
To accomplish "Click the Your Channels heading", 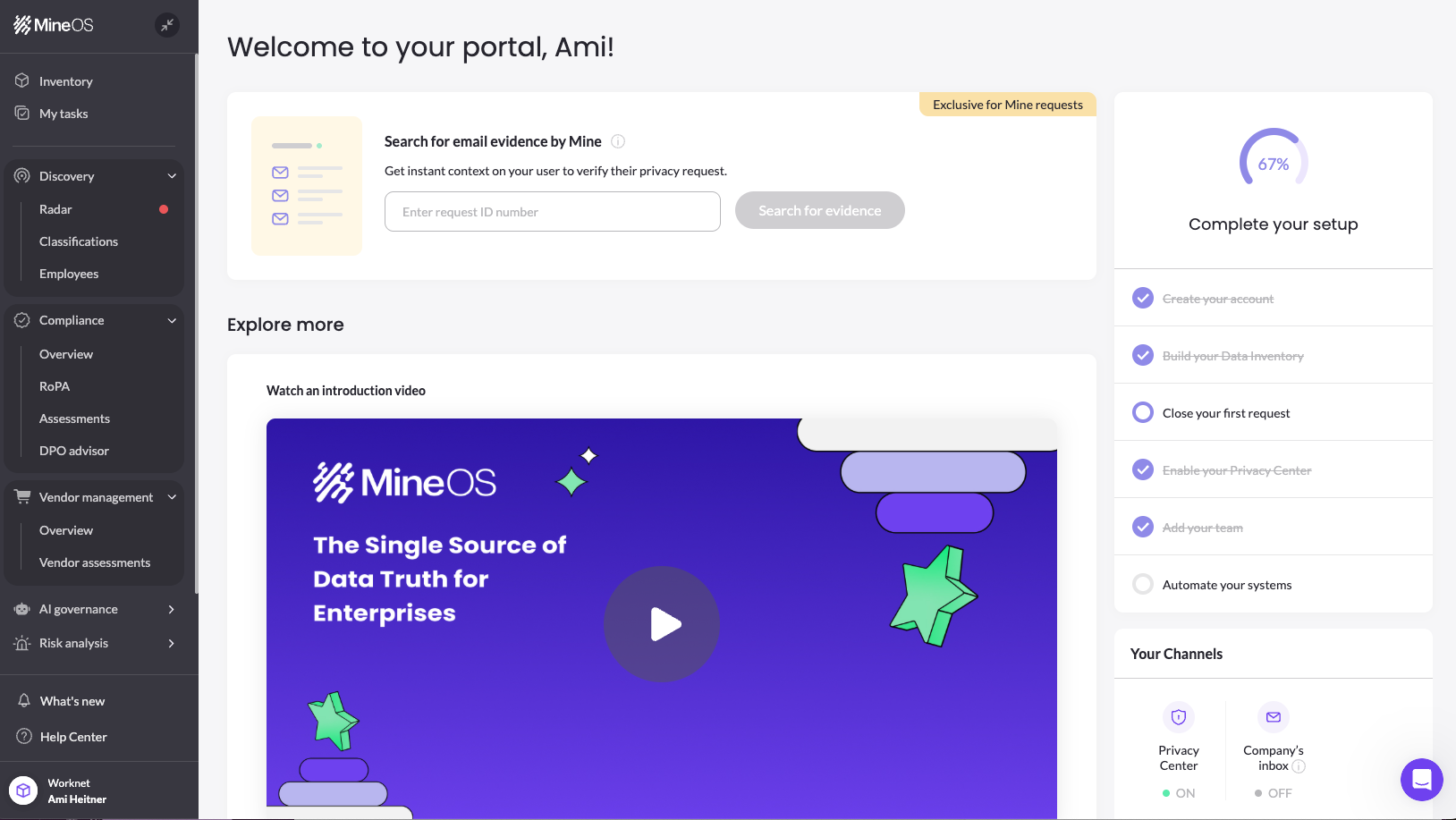I will point(1176,654).
